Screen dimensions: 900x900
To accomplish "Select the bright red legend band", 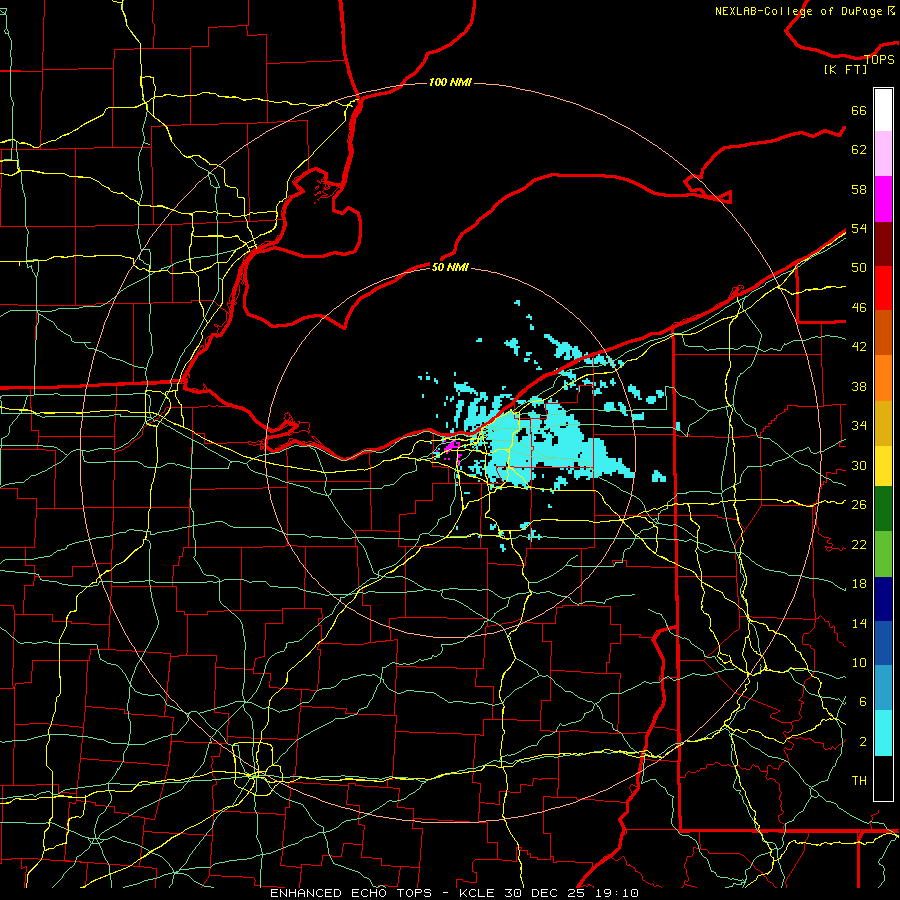I will (883, 288).
